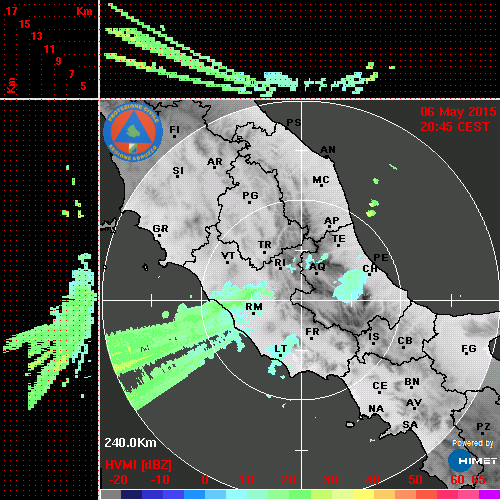Click the 'SA' province label
Image resolution: width=500 pixels, height=500 pixels.
coord(410,425)
